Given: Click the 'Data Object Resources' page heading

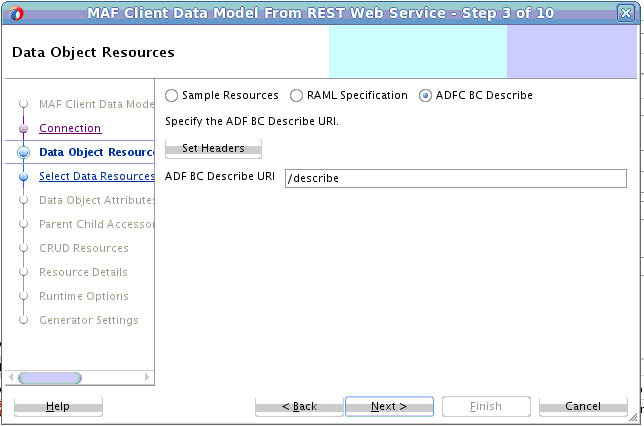Looking at the screenshot, I should pos(93,52).
